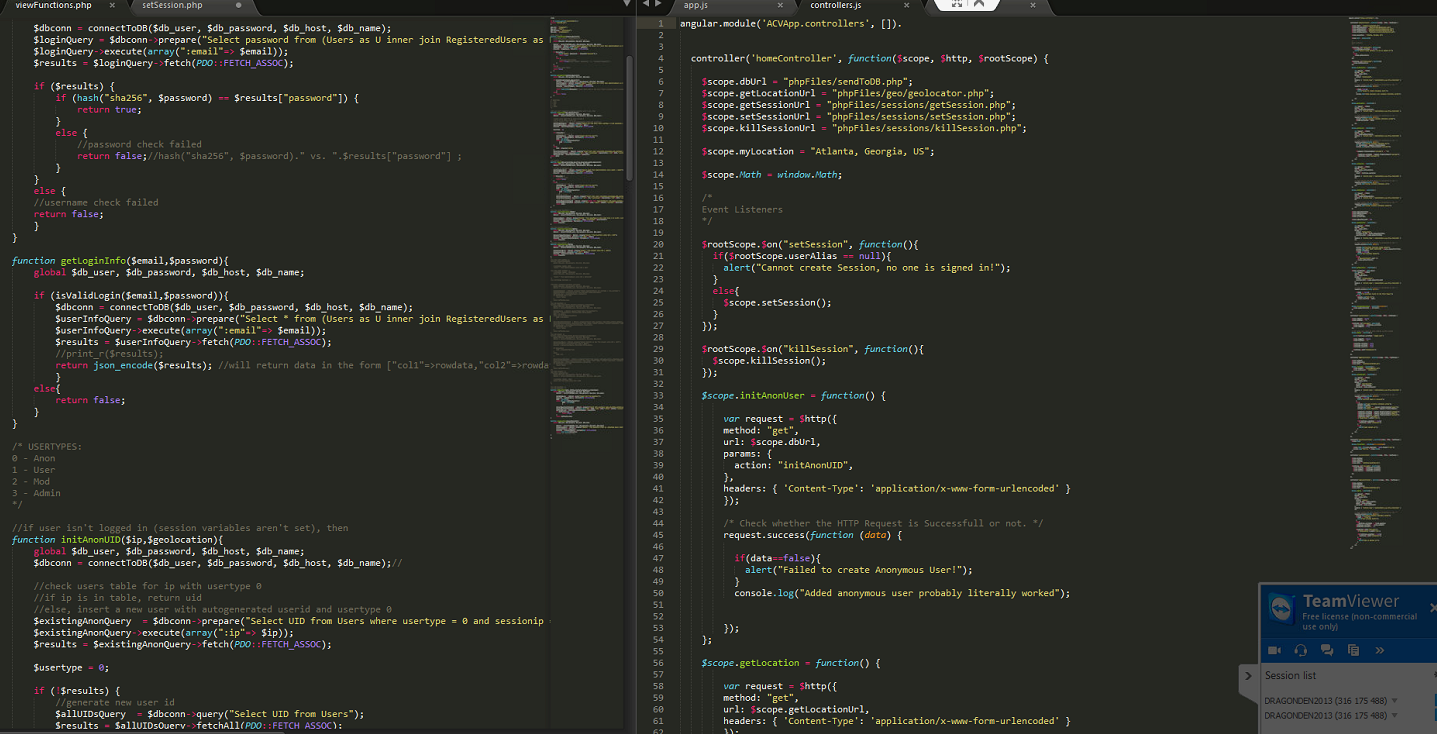This screenshot has width=1437, height=734.
Task: Click the "3 - Admin" comment line
Action: 36,492
